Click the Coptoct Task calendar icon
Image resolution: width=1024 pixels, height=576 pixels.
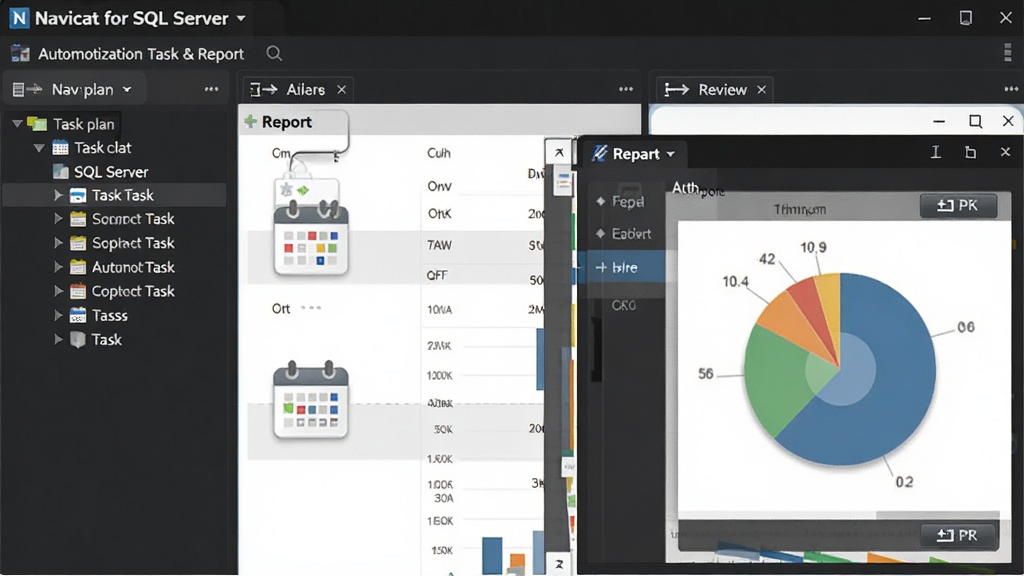[78, 291]
